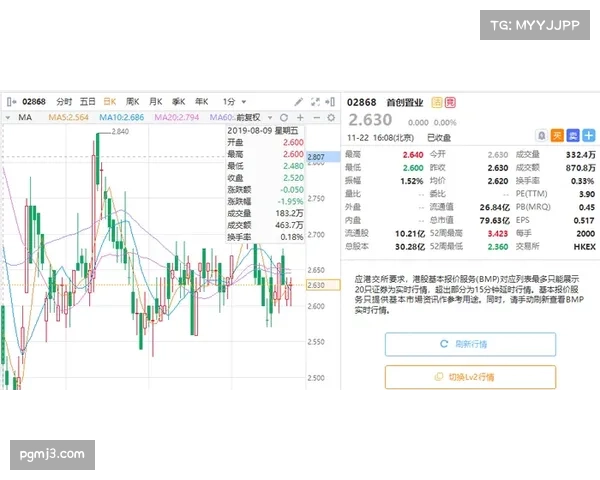Switch to the 分时 intraday tab
The width and height of the screenshot is (600, 480).
(64, 102)
